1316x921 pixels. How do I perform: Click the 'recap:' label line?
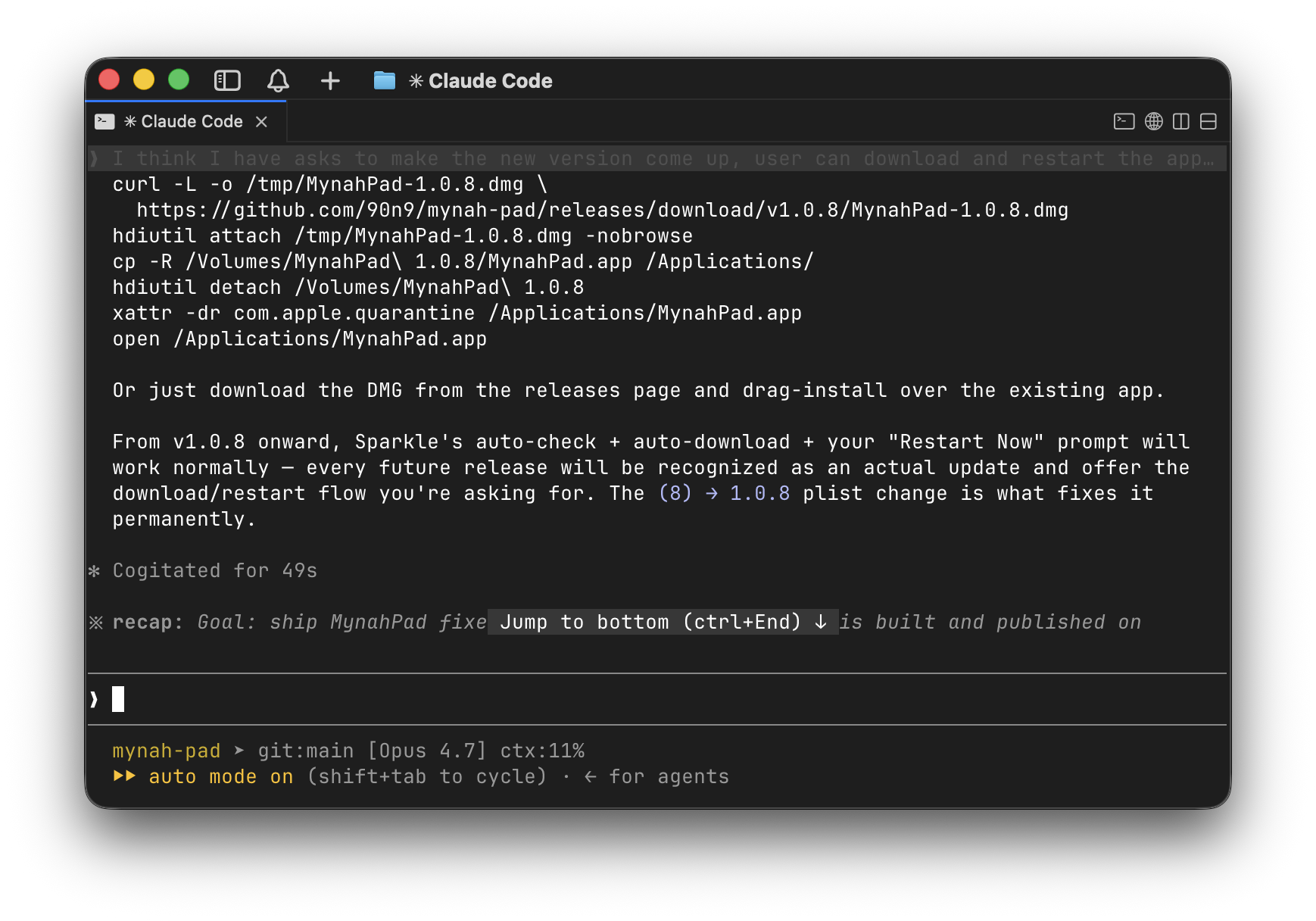pyautogui.click(x=148, y=622)
